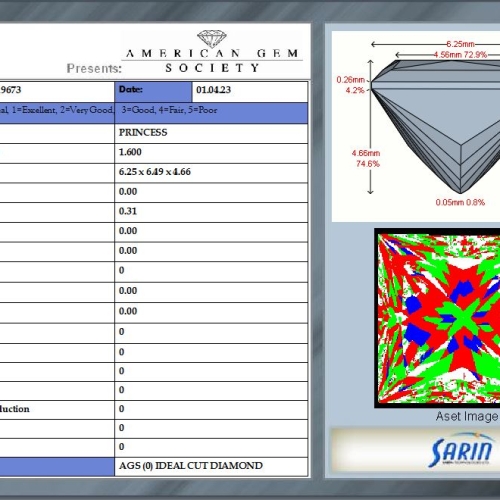
Task: Select the date value 01.04.23
Action: (213, 90)
